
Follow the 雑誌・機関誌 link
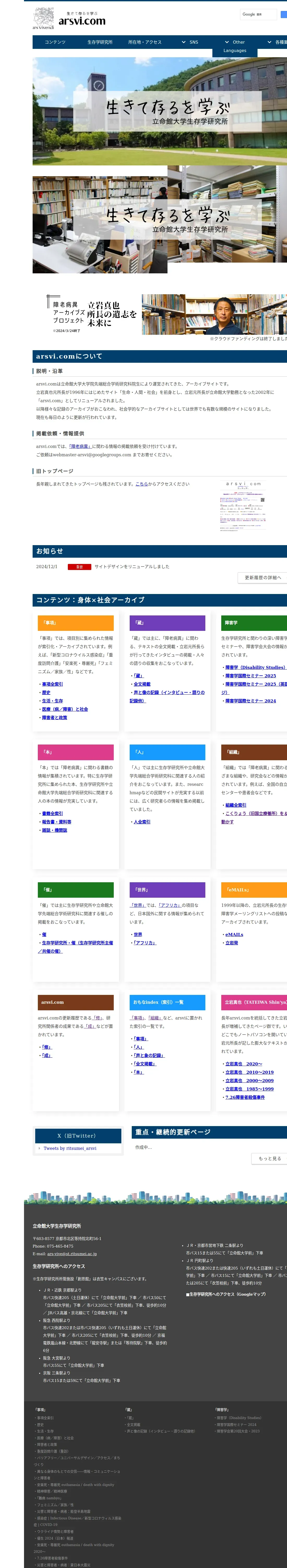tap(55, 830)
